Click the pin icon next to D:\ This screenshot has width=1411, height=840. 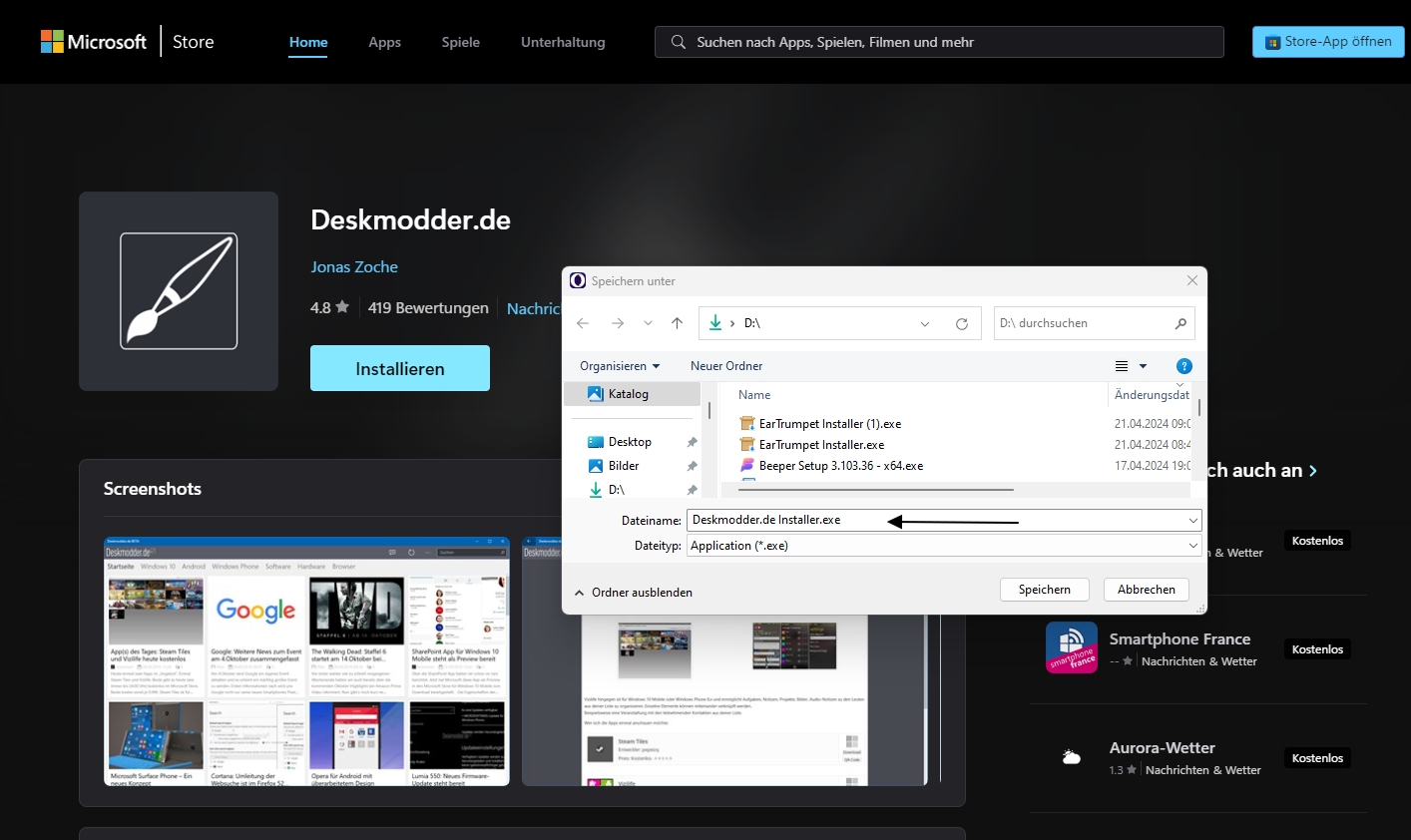[x=692, y=490]
